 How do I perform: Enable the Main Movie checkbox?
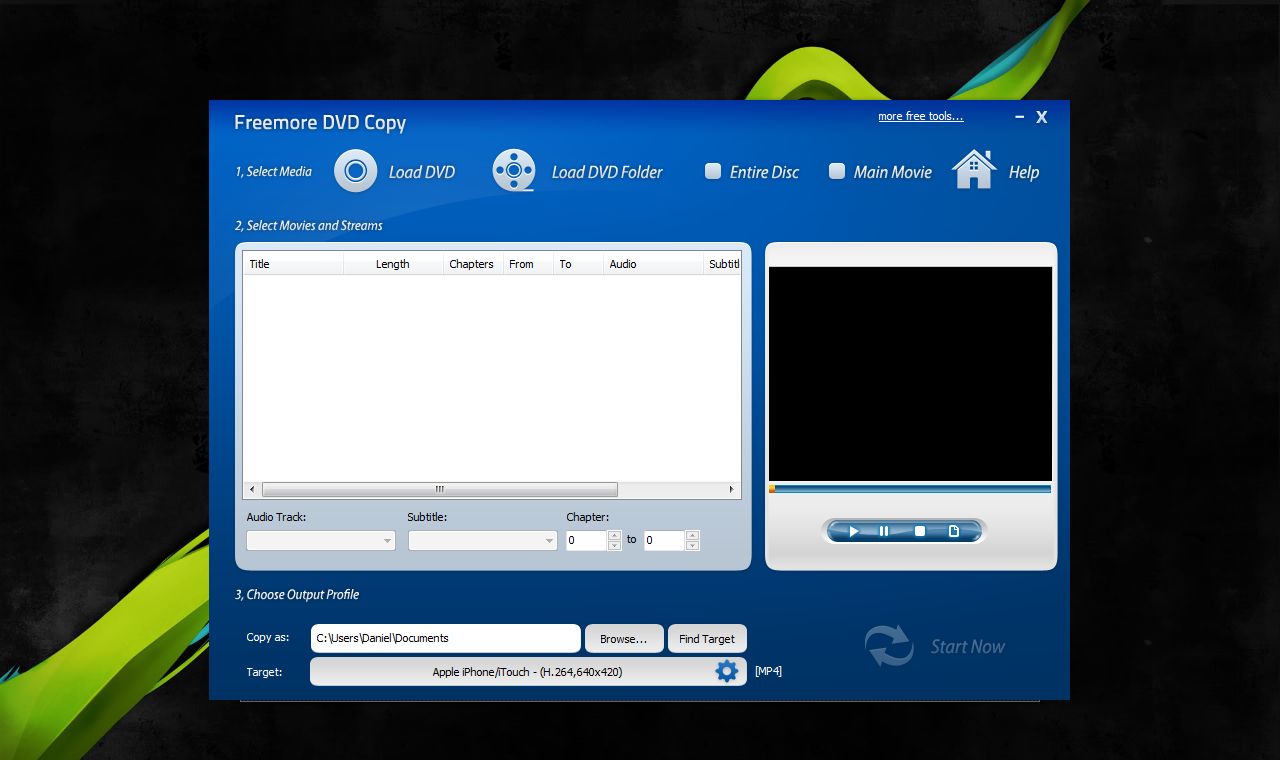pyautogui.click(x=837, y=171)
